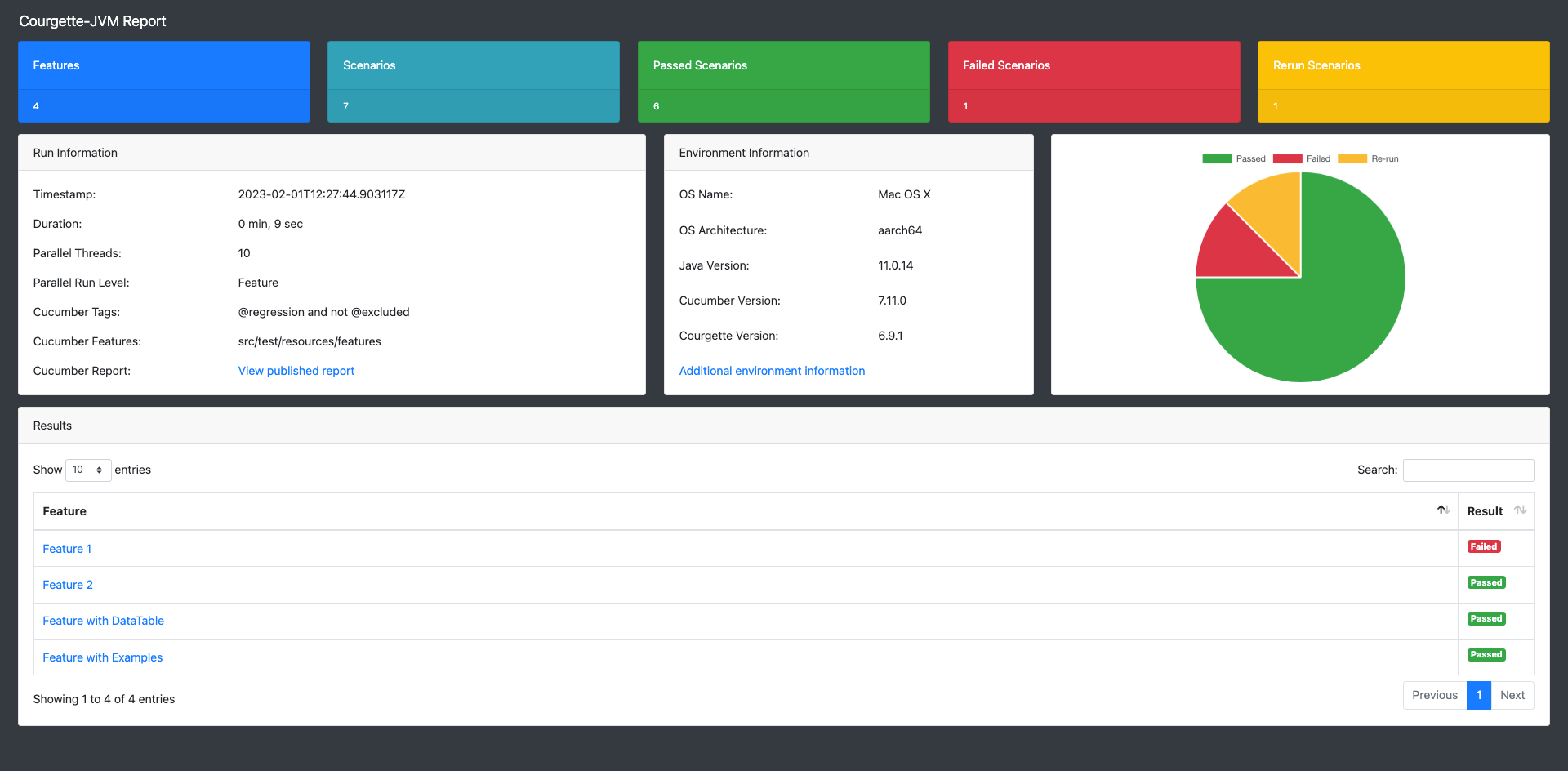
Task: Click the Environment Information panel header
Action: coord(849,153)
